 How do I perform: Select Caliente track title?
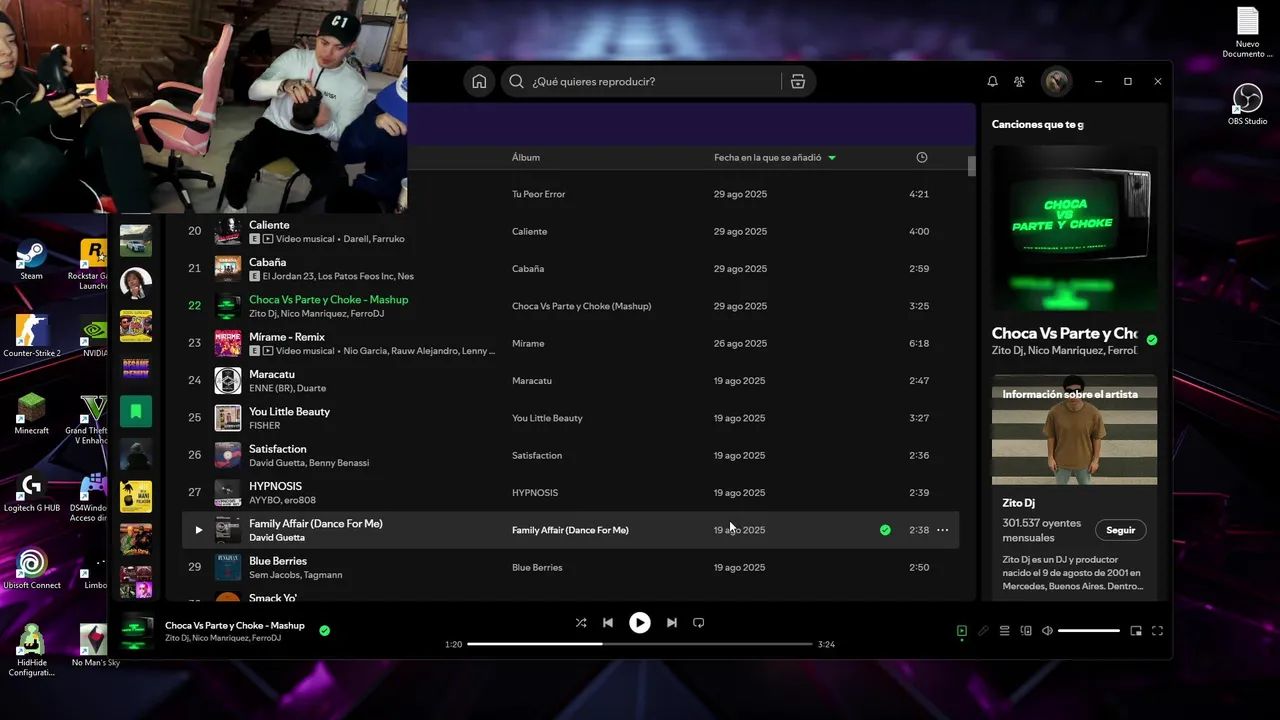(269, 225)
